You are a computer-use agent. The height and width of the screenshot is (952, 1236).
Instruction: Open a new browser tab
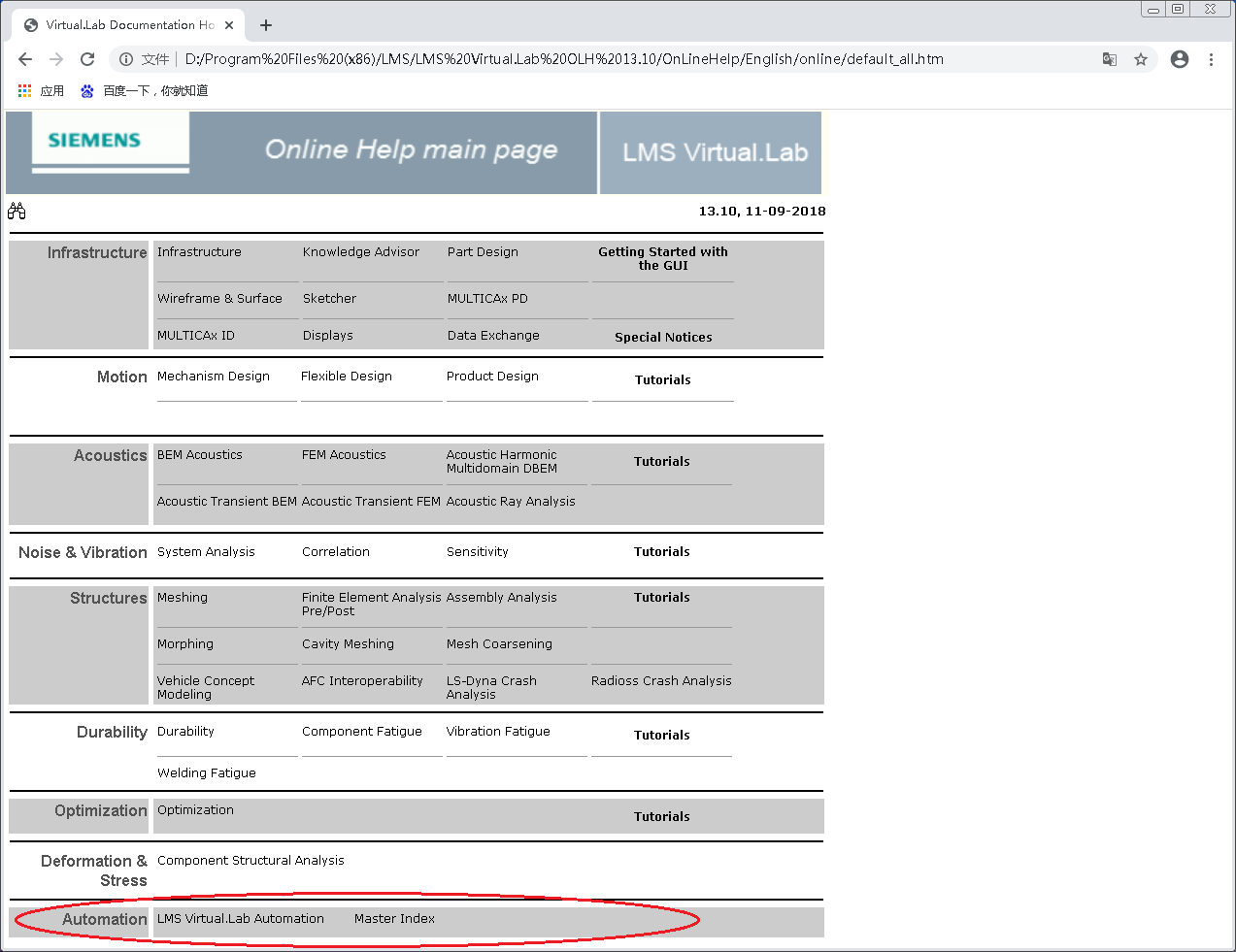(x=265, y=25)
